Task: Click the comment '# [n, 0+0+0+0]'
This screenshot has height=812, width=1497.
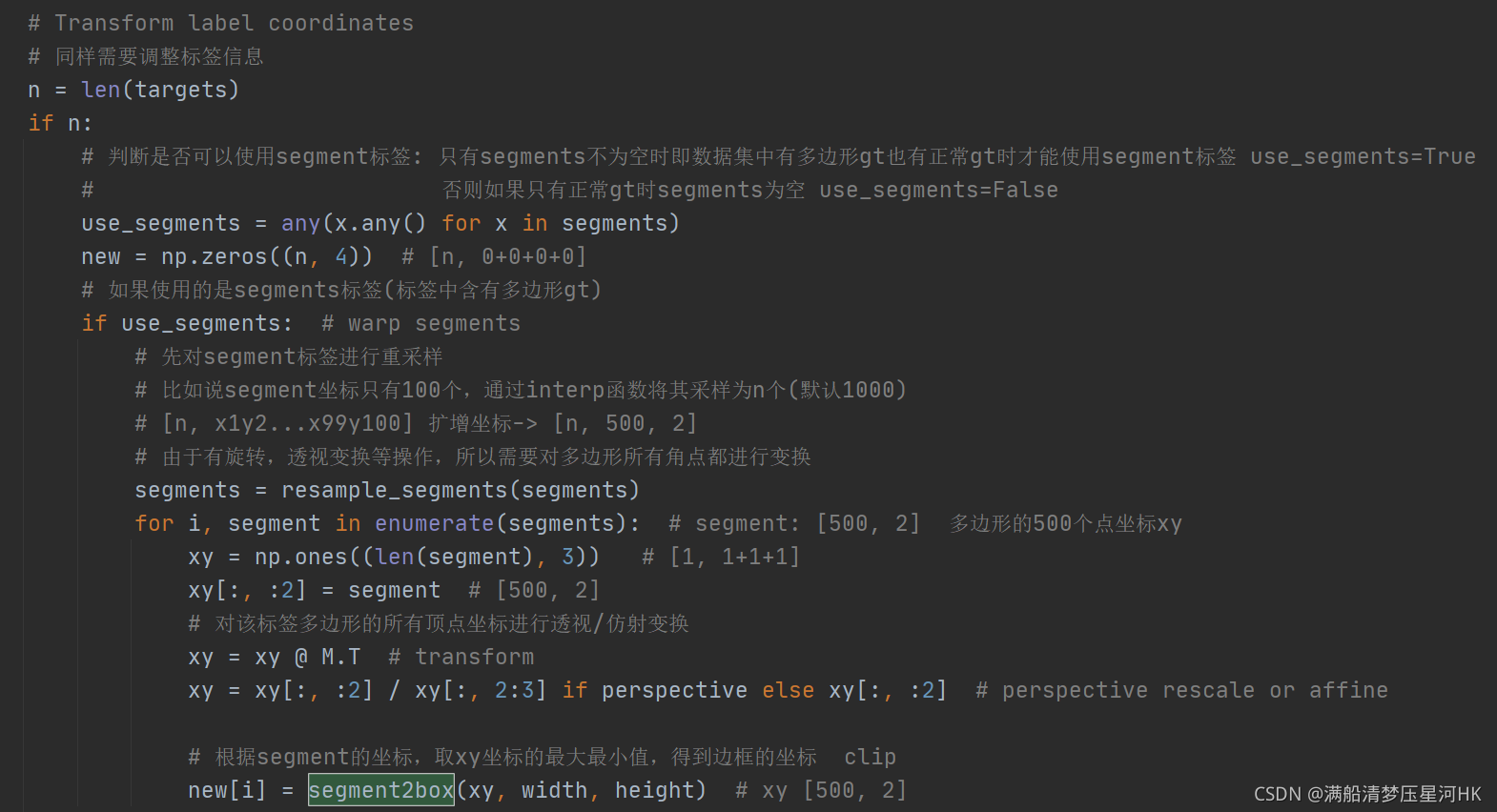Action: pos(494,256)
